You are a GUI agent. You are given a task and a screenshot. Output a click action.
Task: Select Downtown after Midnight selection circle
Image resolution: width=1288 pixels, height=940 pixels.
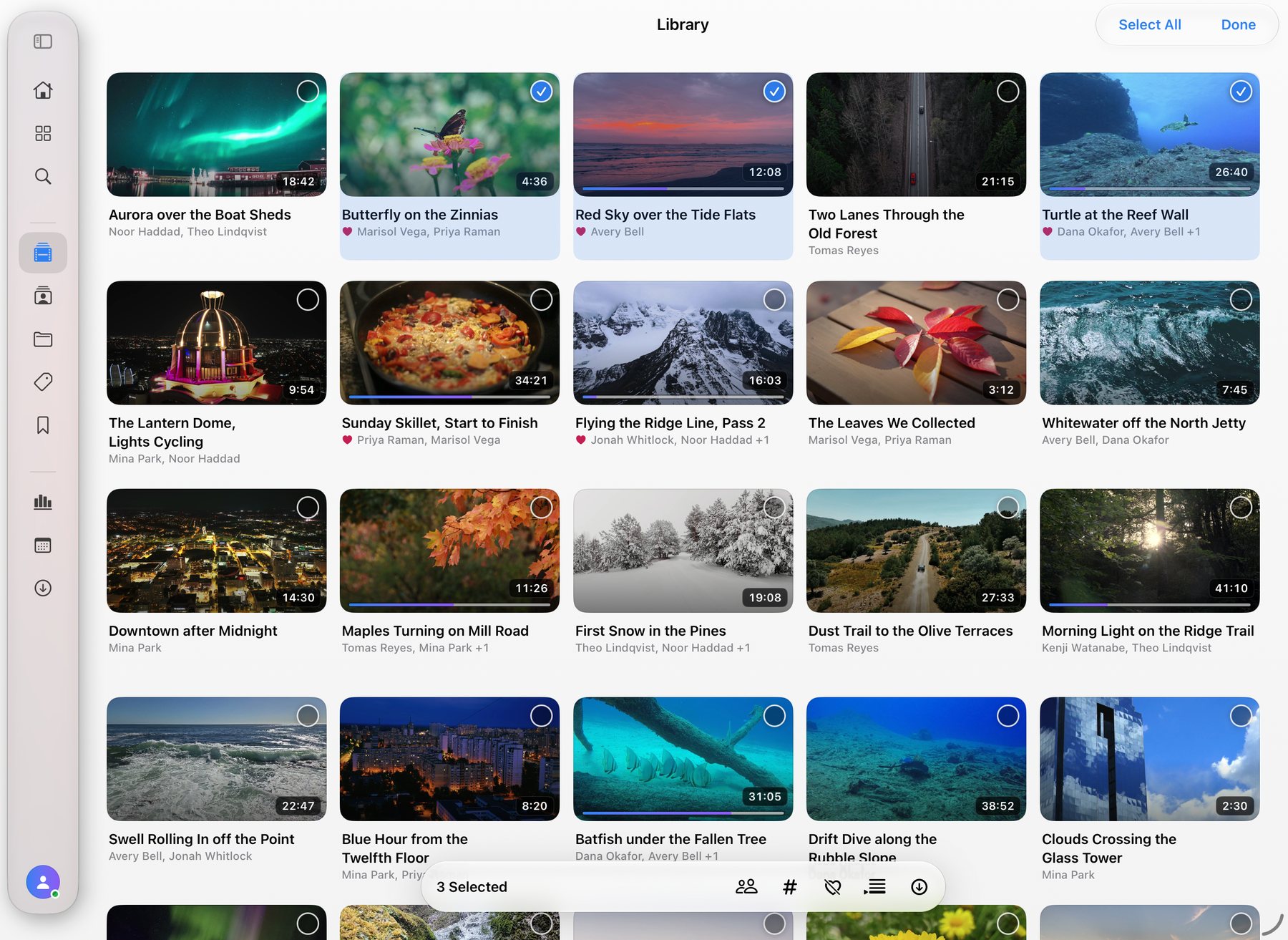(x=308, y=508)
